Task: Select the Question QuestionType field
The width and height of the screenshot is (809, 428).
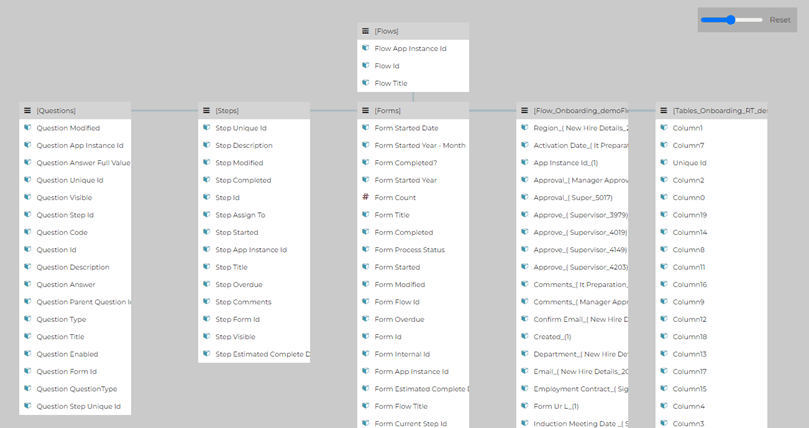Action: [x=75, y=389]
